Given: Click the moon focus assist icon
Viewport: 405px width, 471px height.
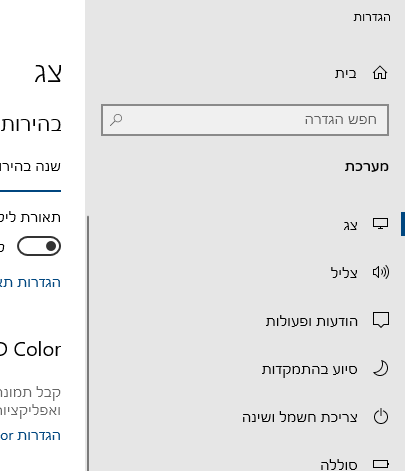Looking at the screenshot, I should tap(381, 369).
